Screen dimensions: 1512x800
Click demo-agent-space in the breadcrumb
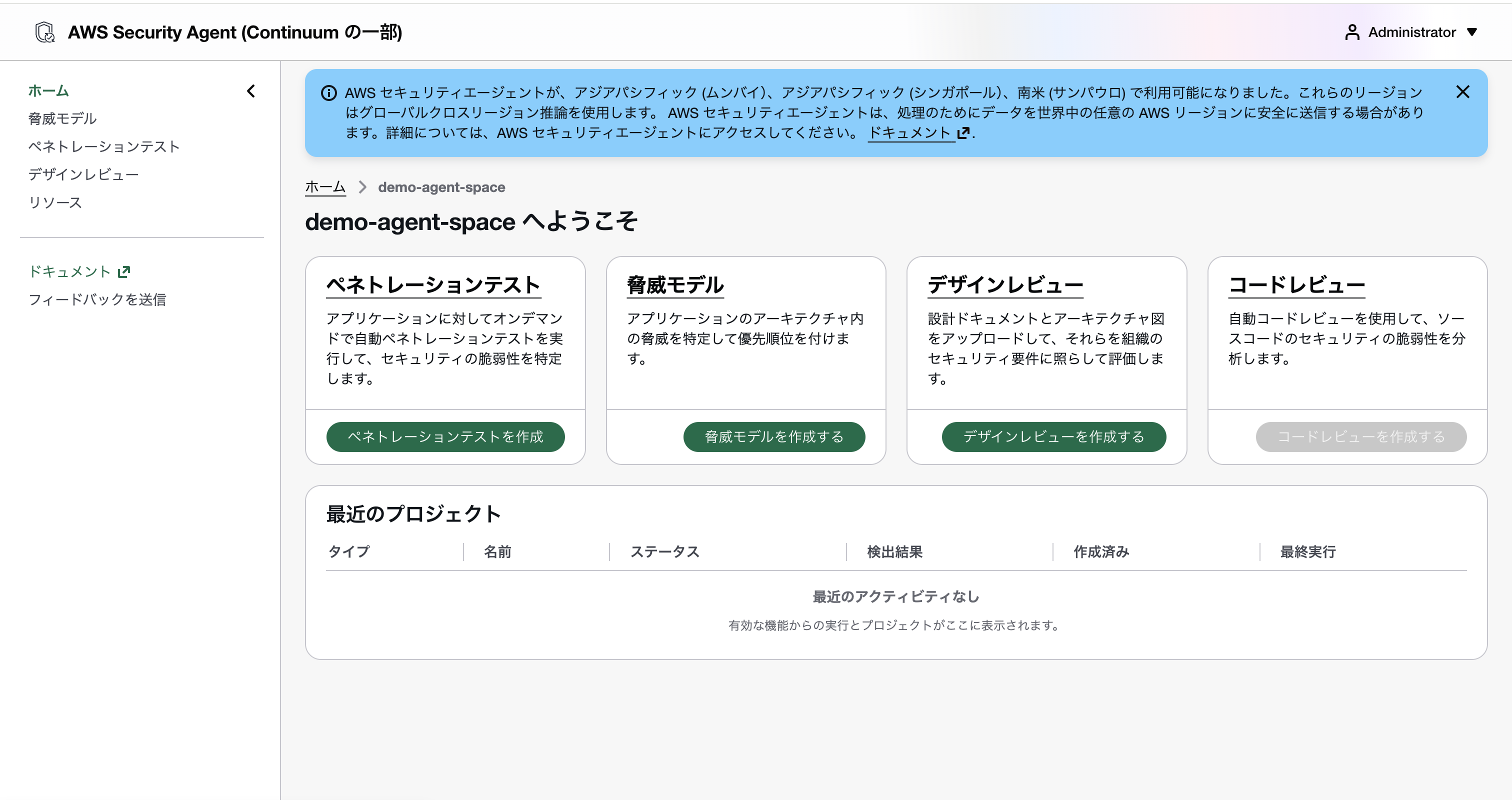tap(441, 187)
